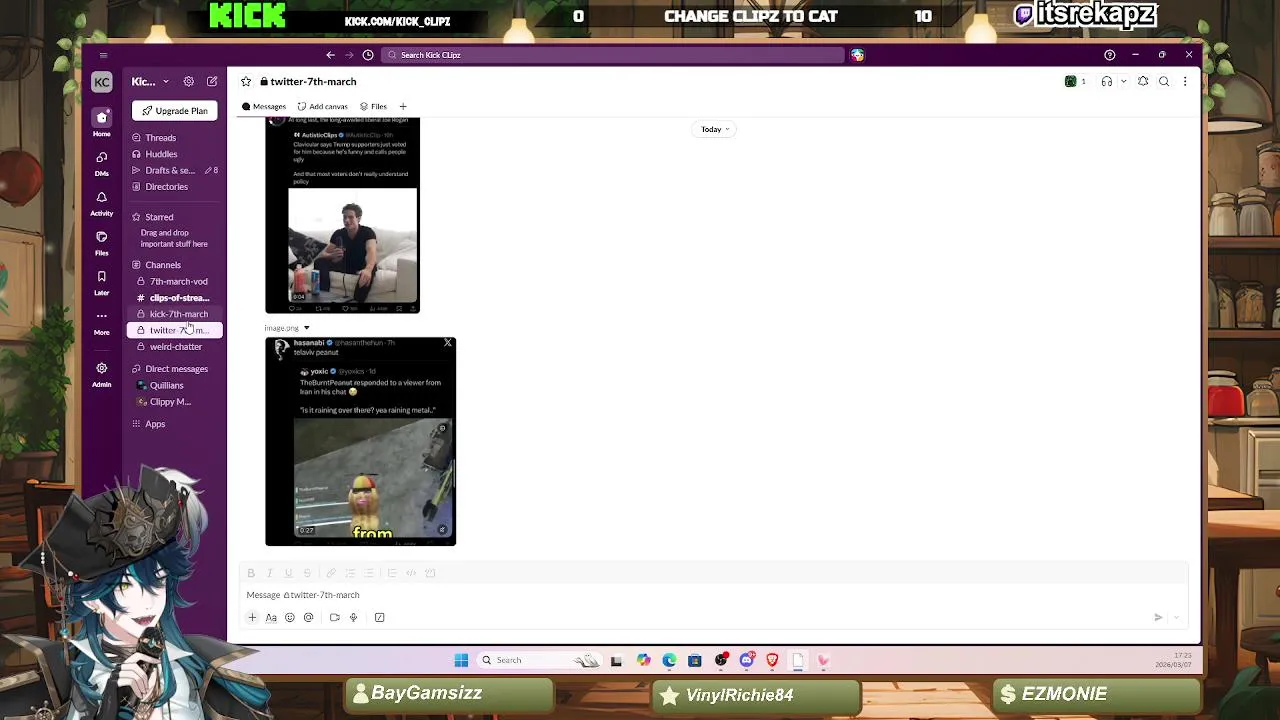The image size is (1280, 720).
Task: Click the Add canvas tab
Action: (x=323, y=107)
